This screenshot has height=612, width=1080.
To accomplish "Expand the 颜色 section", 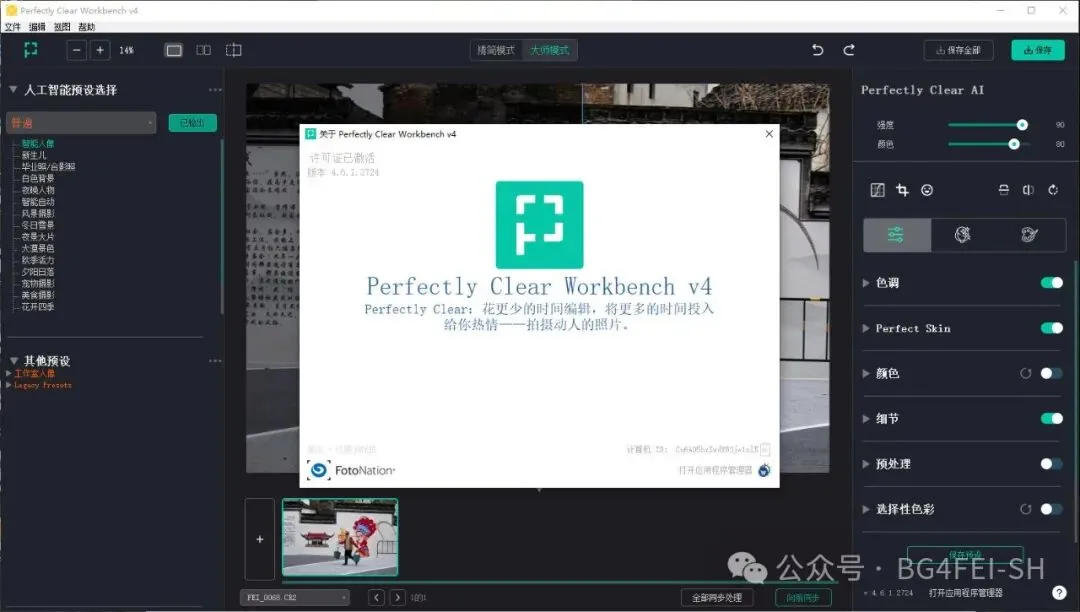I will (866, 373).
